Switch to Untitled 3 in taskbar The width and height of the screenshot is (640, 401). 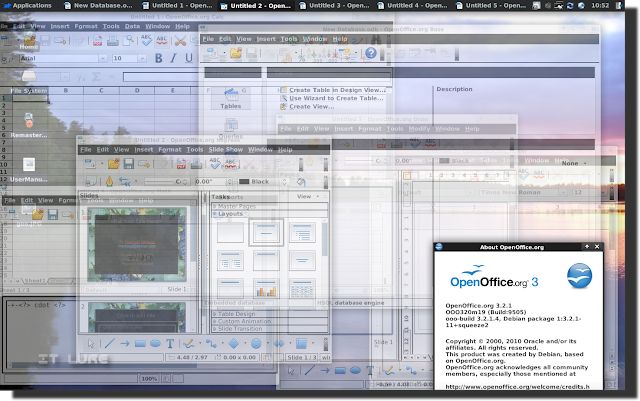click(334, 5)
